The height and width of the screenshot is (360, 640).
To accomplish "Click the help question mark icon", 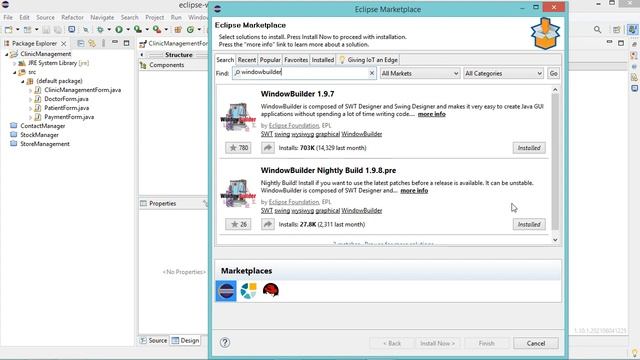I will pyautogui.click(x=225, y=342).
